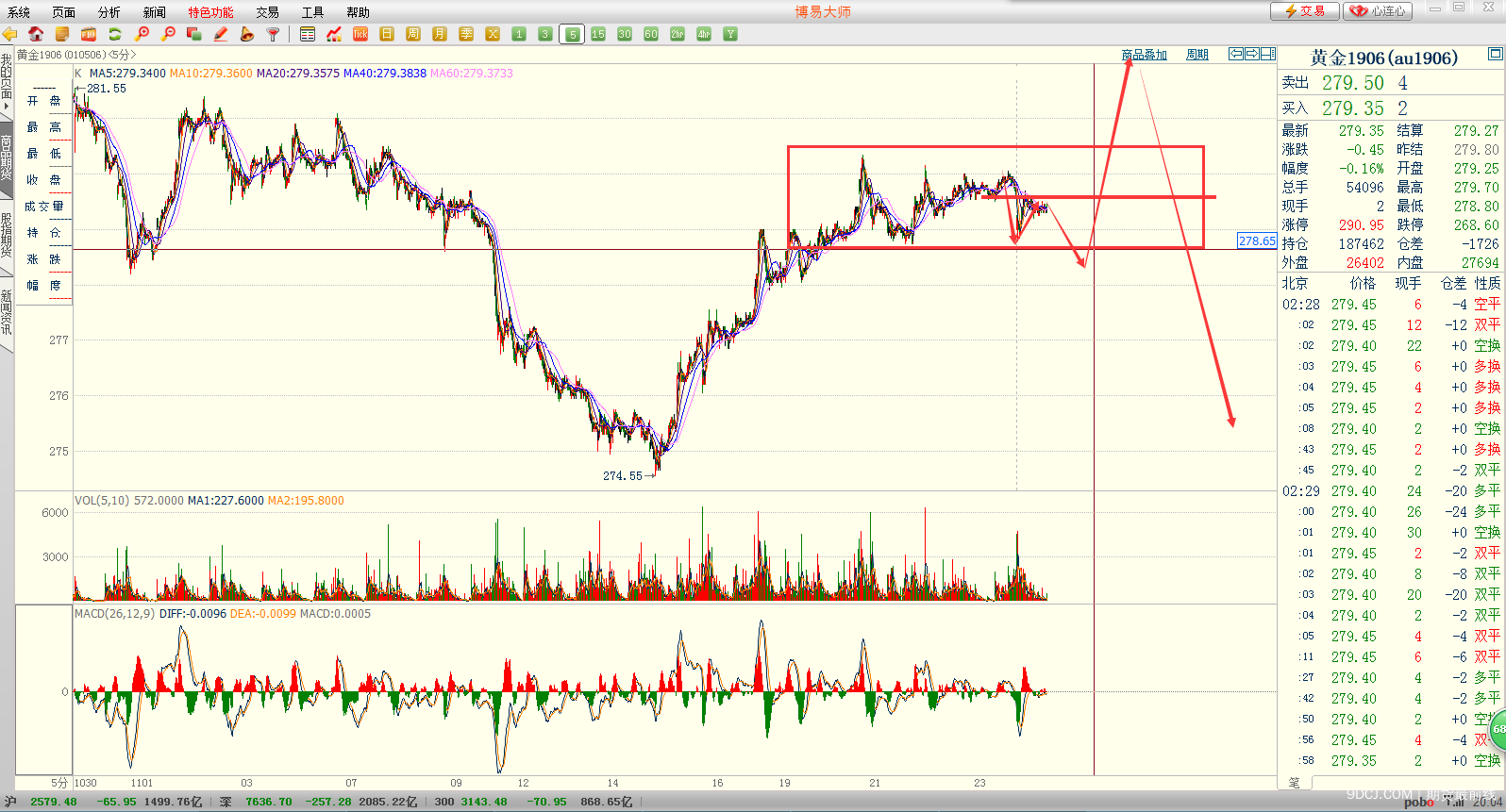Viewport: 1506px width, 812px height.
Task: Click the green refresh icon
Action: click(115, 34)
